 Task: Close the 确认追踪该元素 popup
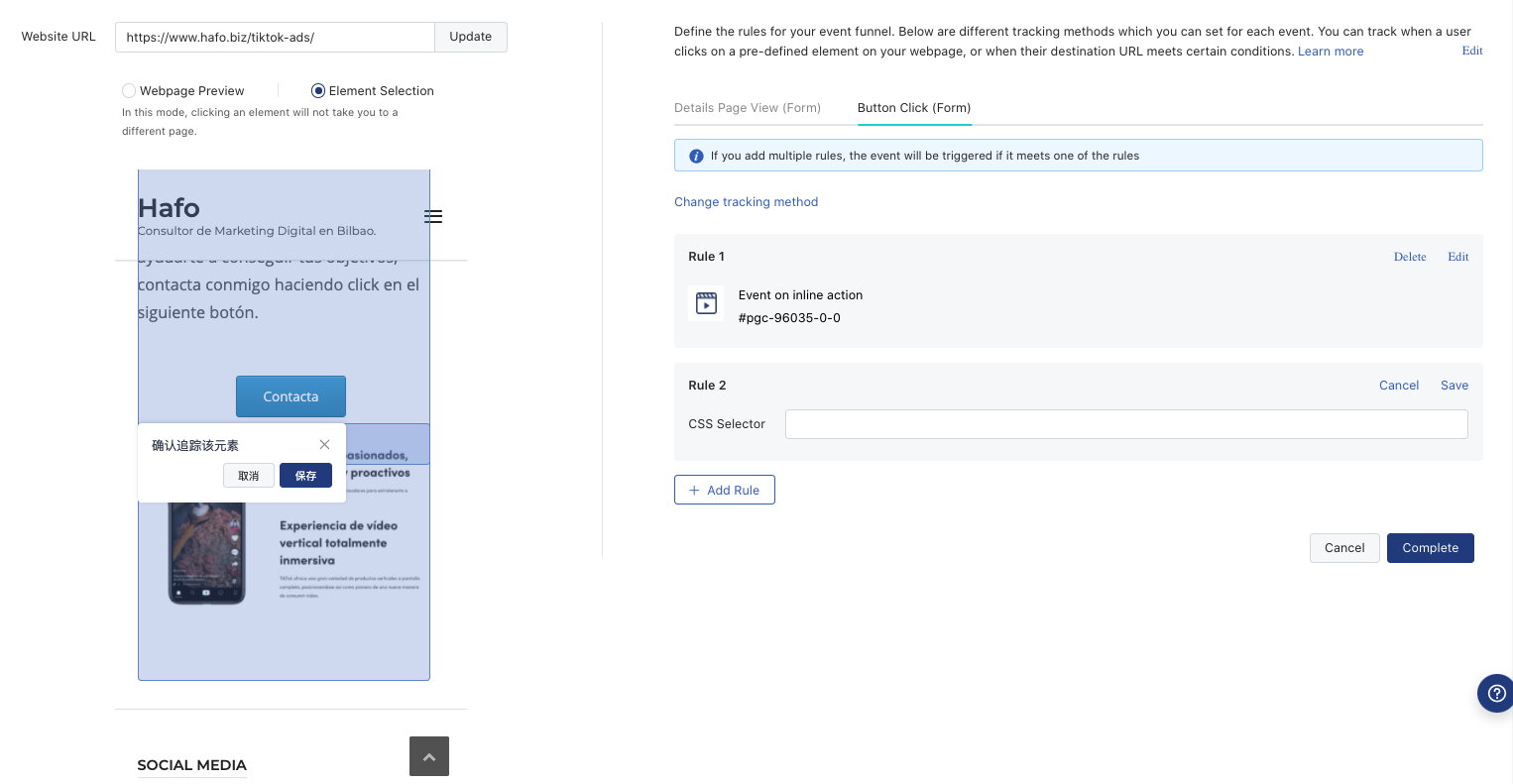point(324,444)
